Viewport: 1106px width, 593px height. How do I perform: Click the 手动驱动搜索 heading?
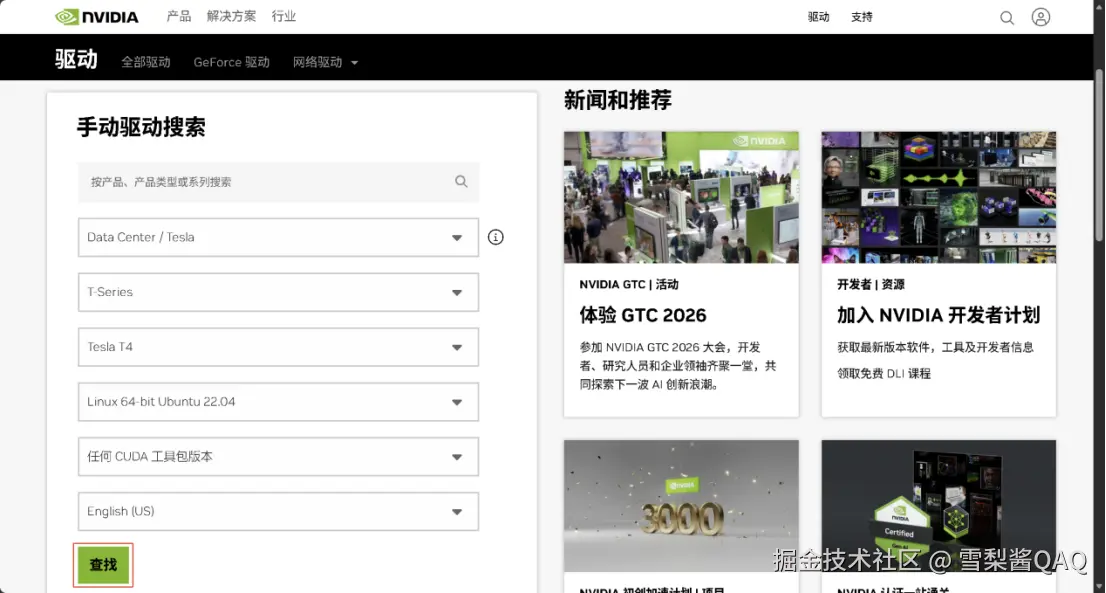(x=141, y=127)
